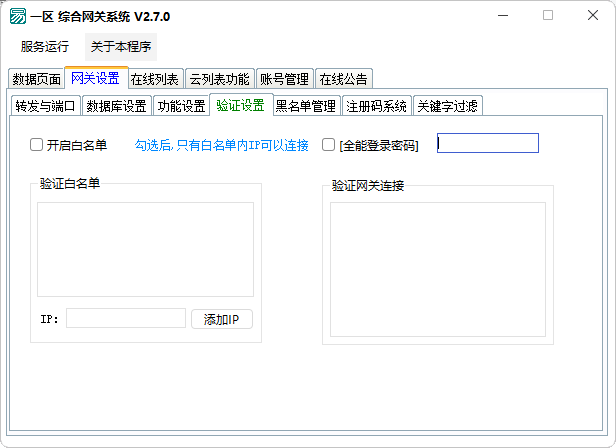Viewport: 616px width, 448px height.
Task: Click inside the 验证白名单 list box
Action: (x=145, y=249)
